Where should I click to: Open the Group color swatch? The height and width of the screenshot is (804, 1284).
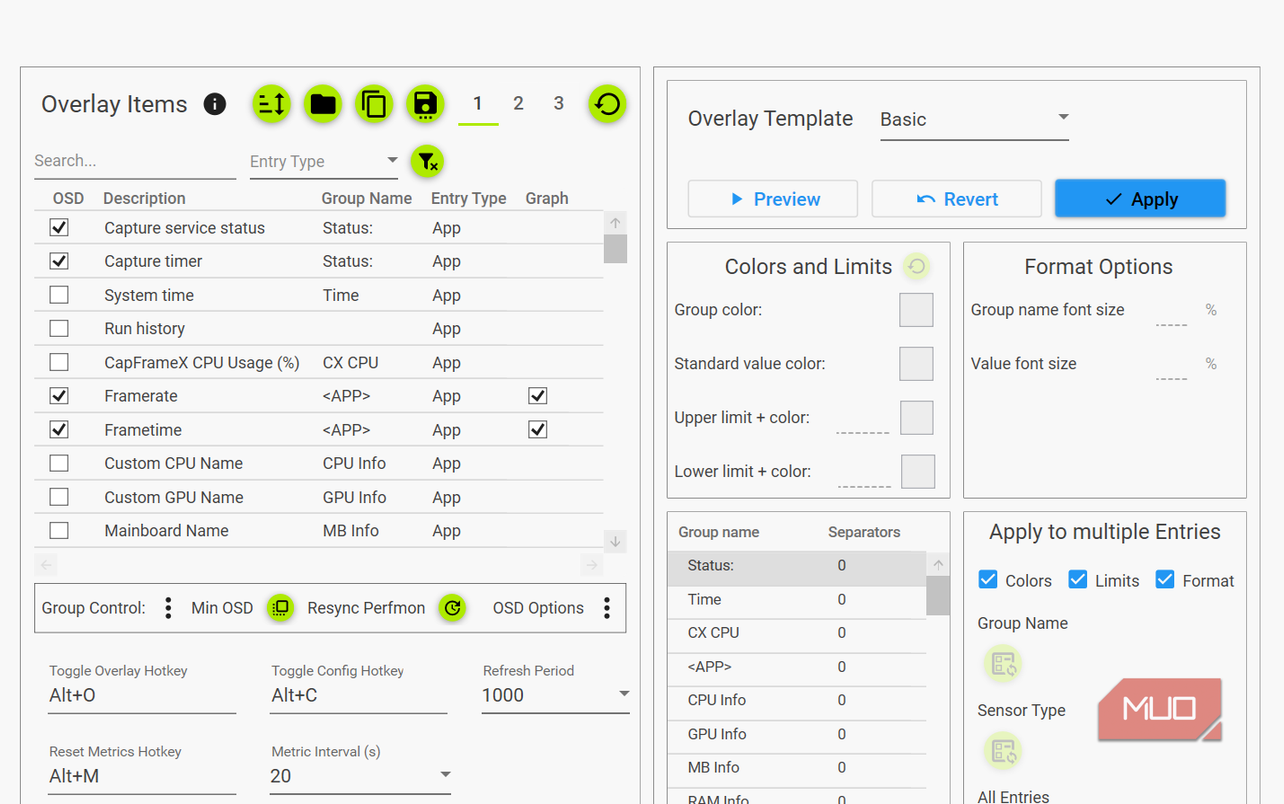(916, 310)
